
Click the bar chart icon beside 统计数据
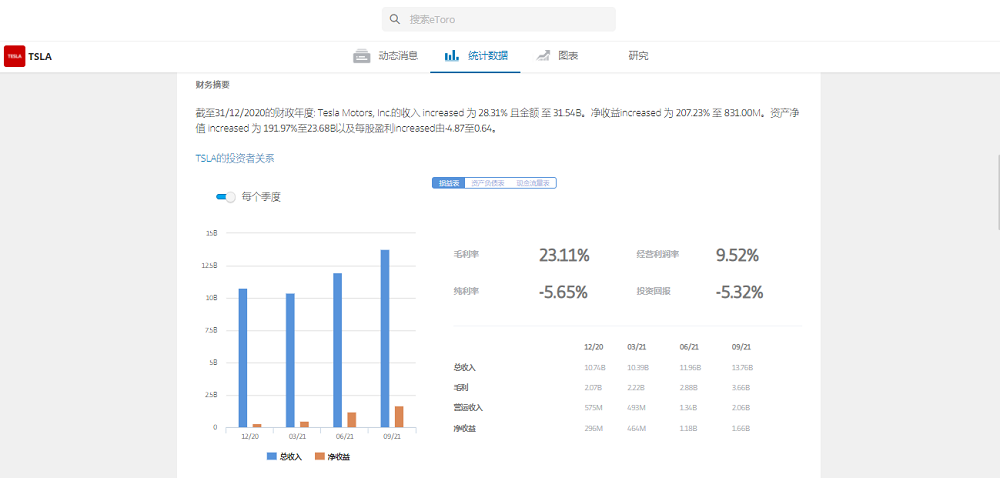tap(452, 55)
